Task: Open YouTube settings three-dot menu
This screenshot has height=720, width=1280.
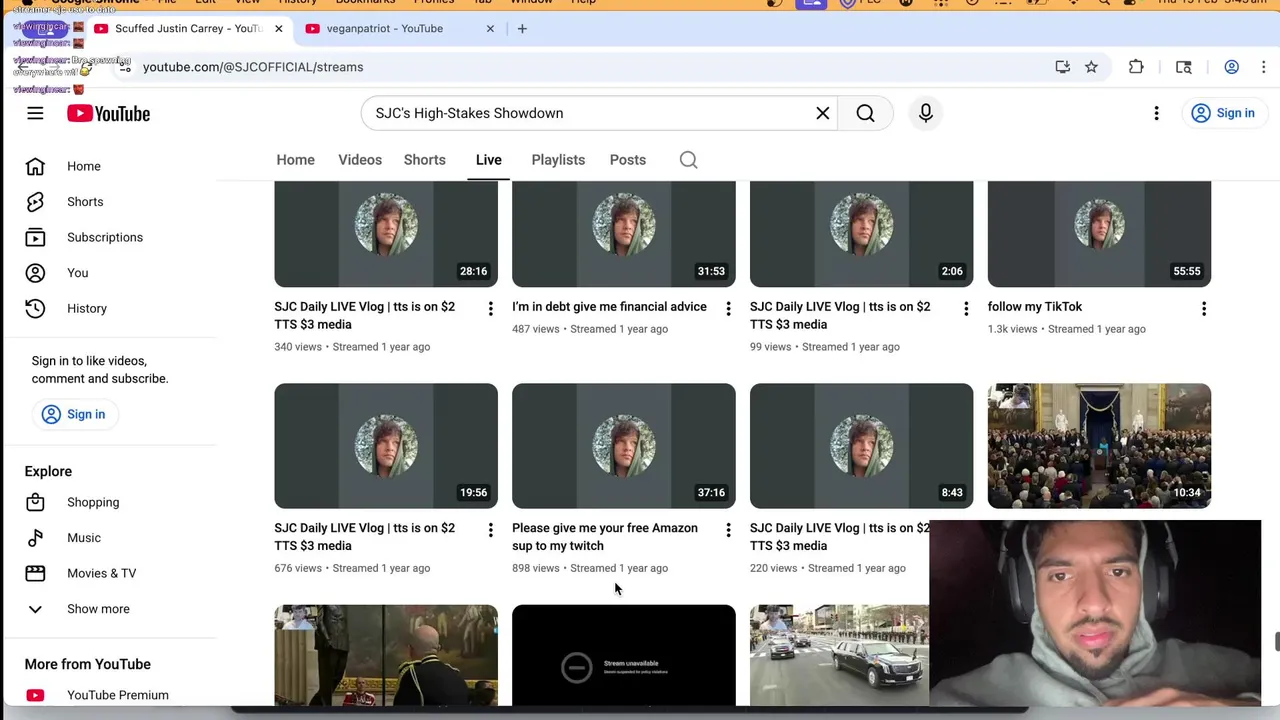Action: [x=1156, y=113]
